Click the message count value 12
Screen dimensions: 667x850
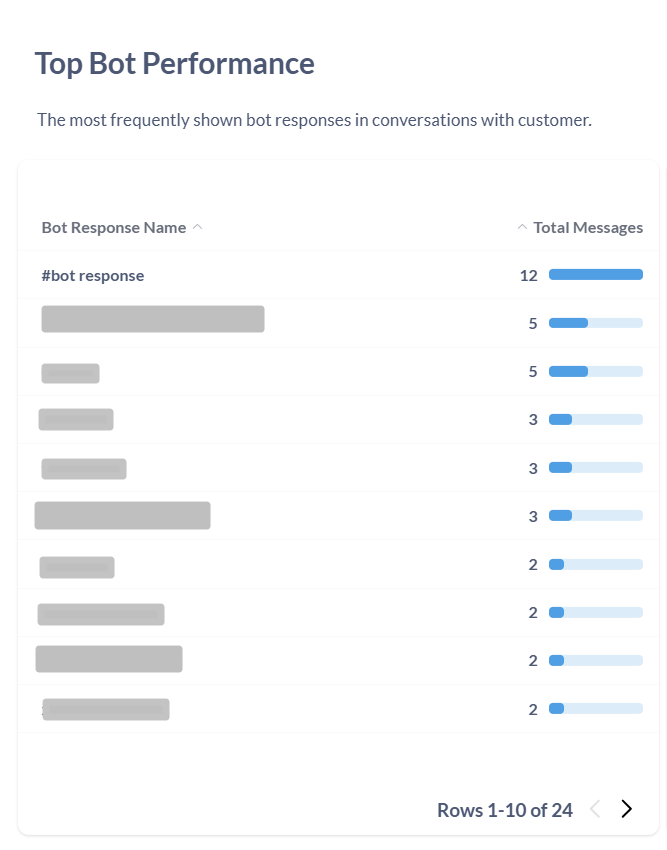(x=528, y=274)
